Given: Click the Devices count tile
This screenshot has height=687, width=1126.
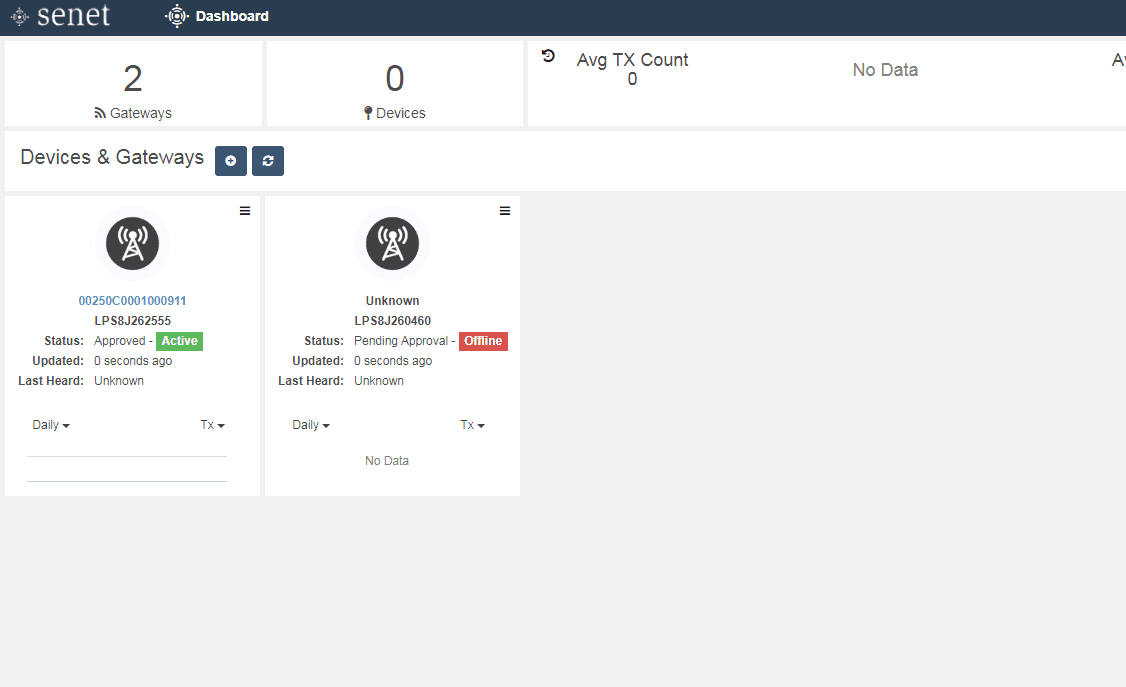Looking at the screenshot, I should 395,84.
